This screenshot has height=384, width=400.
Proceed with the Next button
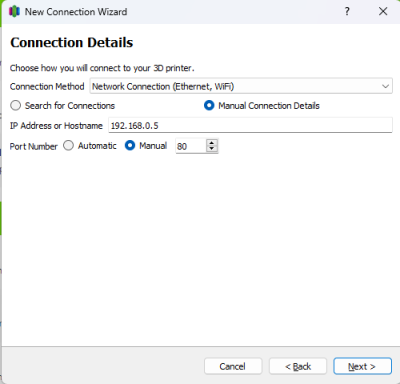(362, 366)
